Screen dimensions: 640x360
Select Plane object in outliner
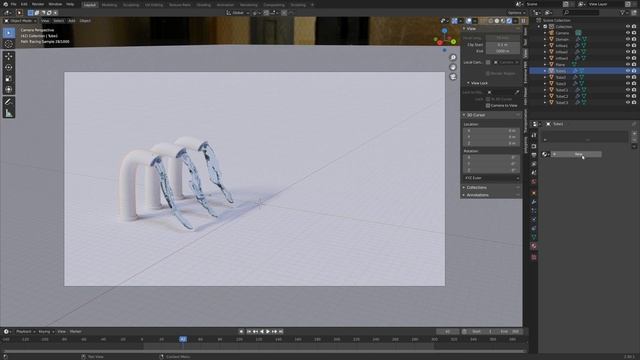click(560, 64)
